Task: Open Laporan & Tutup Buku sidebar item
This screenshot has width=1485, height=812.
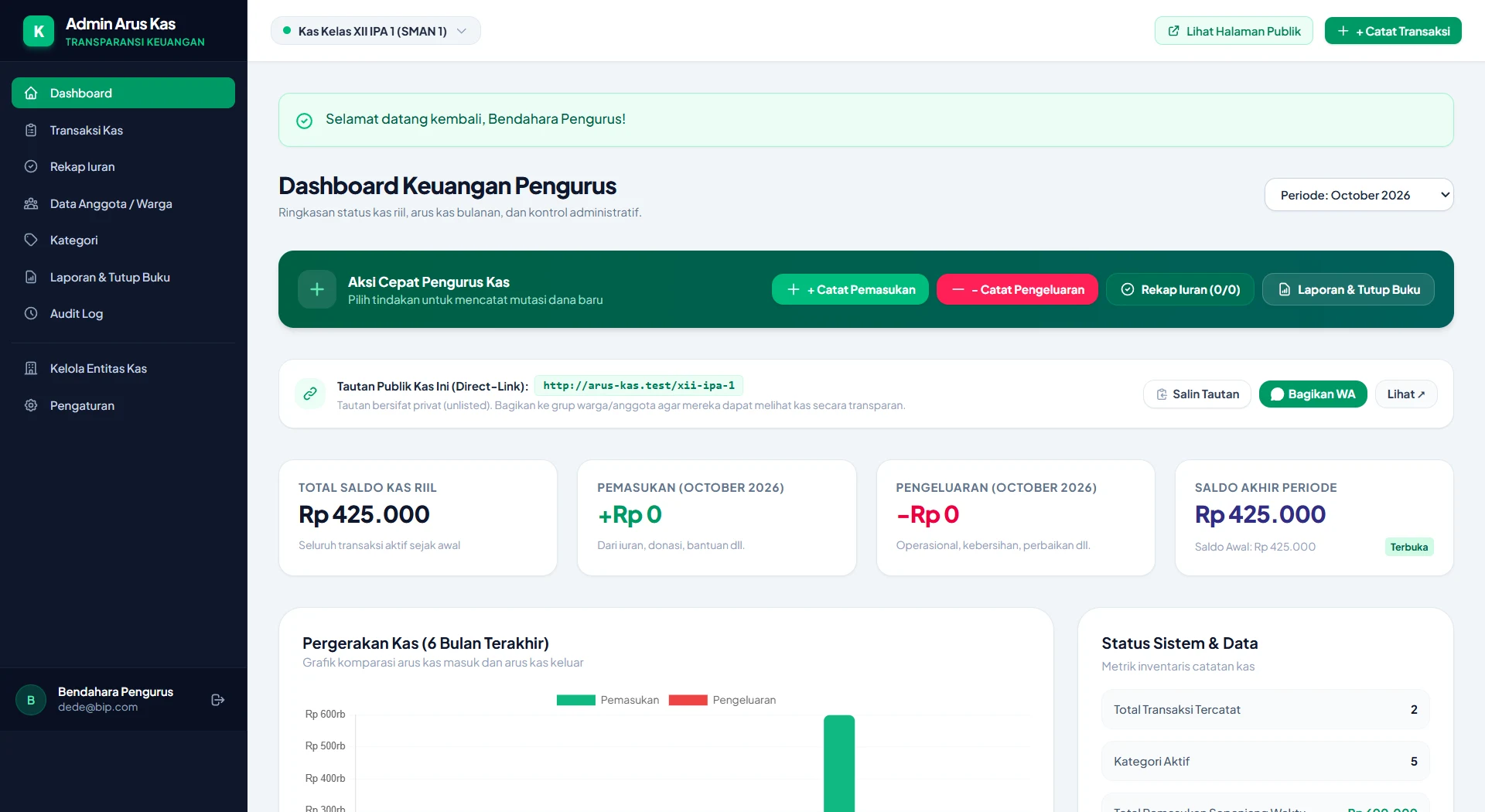Action: tap(123, 277)
